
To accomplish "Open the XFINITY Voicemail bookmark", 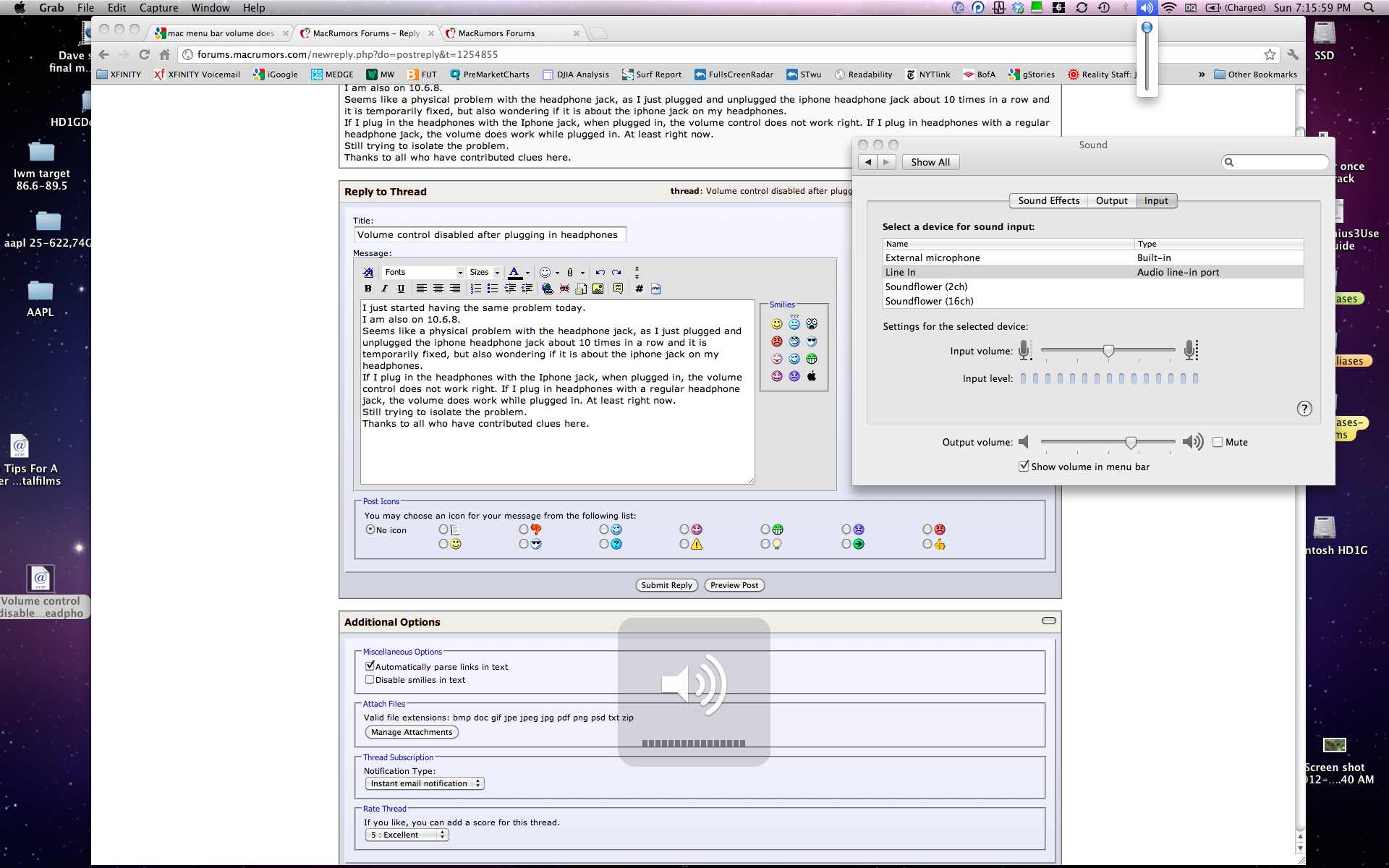I will 197,75.
